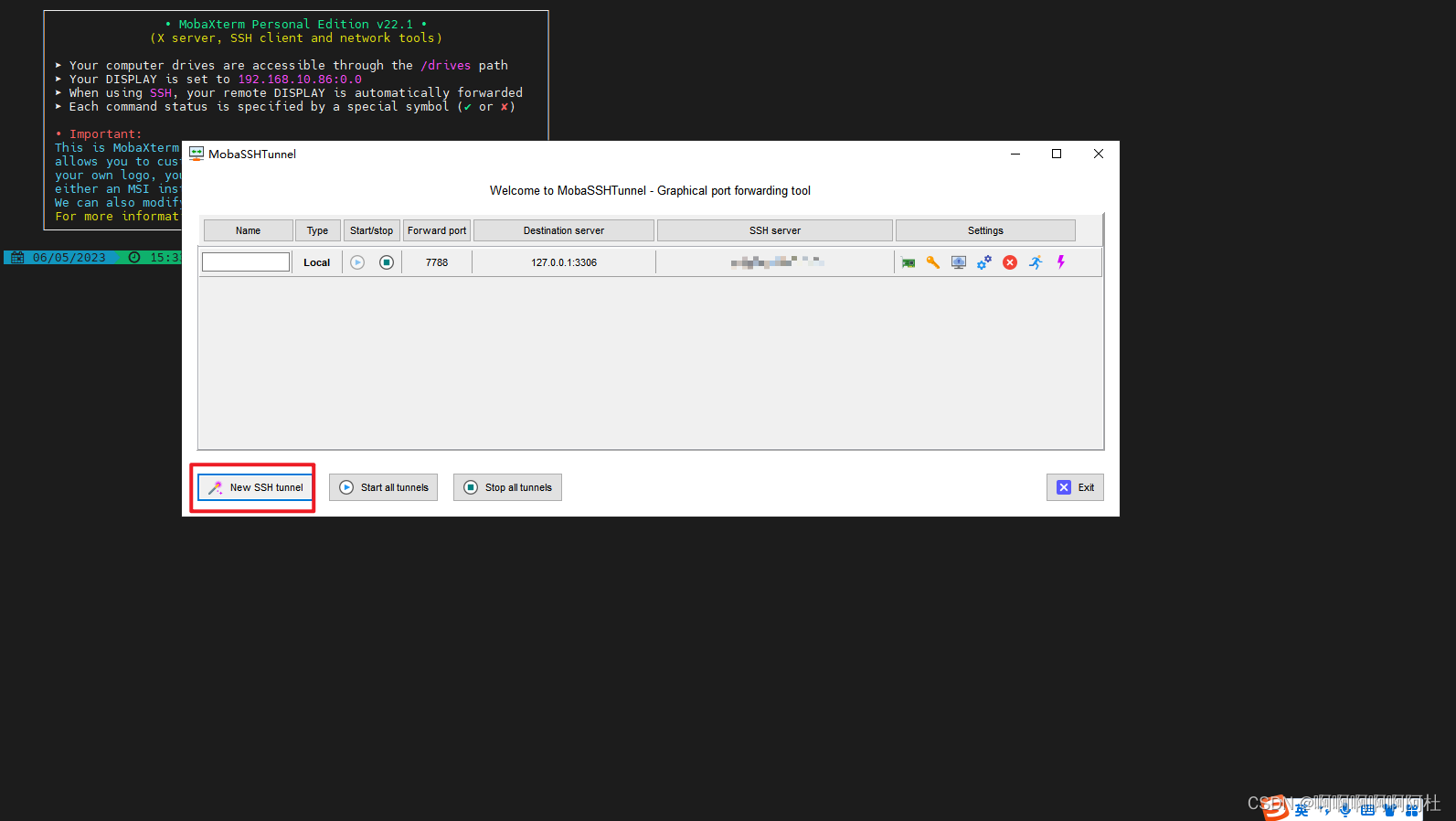Screen dimensions: 1456x821
Task: Maximize the MobaSSHTunnel window
Action: [x=1057, y=154]
